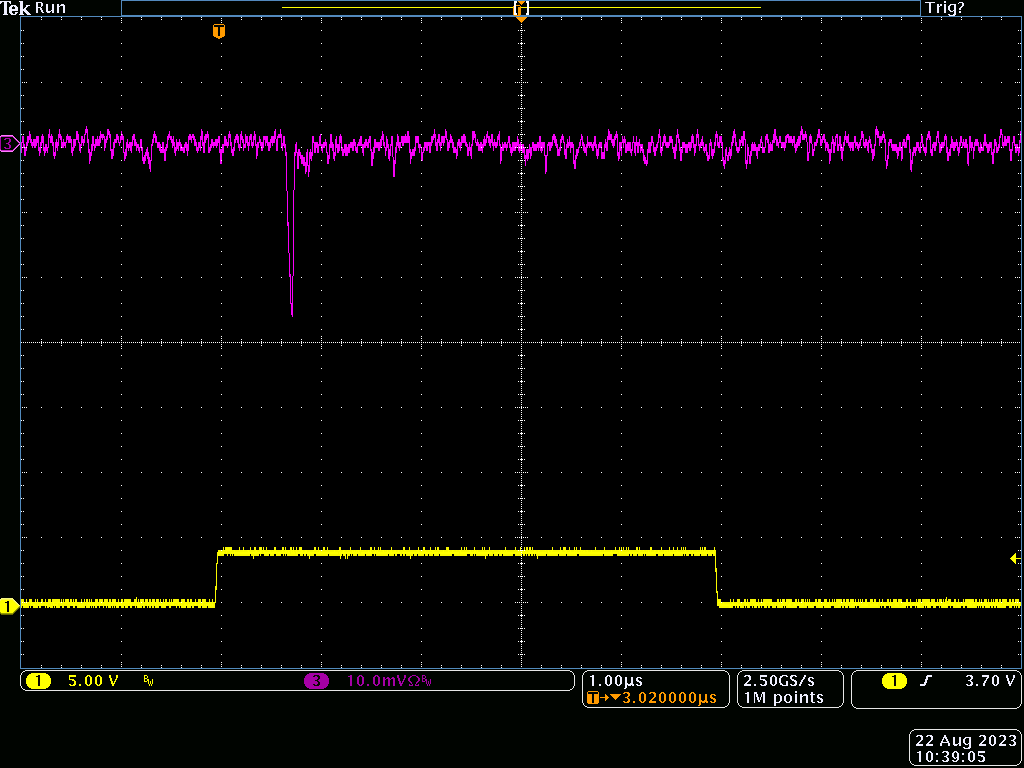Screen dimensions: 1024x768
Task: Toggle the Run acquisition status
Action: pos(51,8)
